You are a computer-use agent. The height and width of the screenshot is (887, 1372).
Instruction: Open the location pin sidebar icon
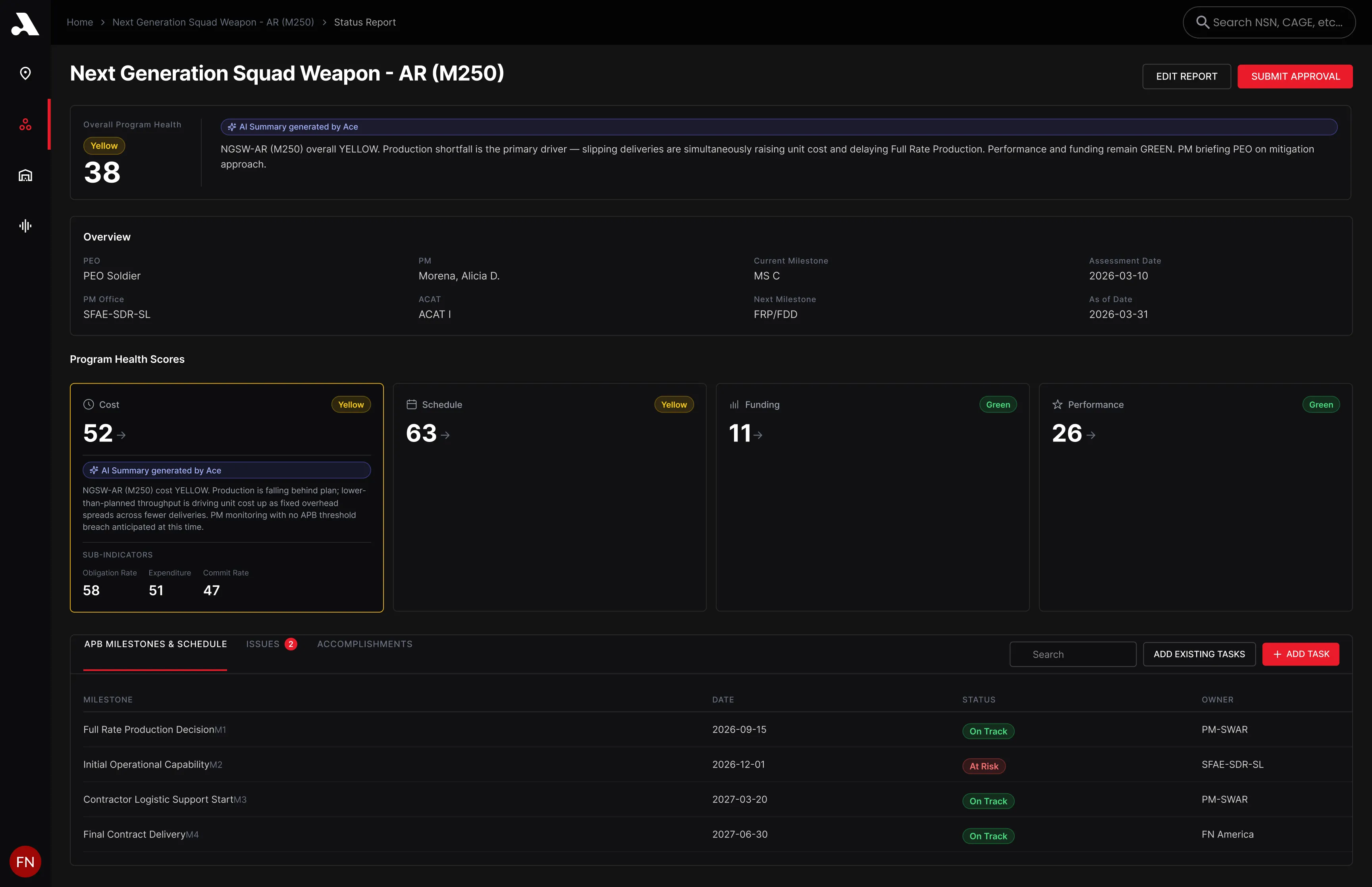click(25, 73)
